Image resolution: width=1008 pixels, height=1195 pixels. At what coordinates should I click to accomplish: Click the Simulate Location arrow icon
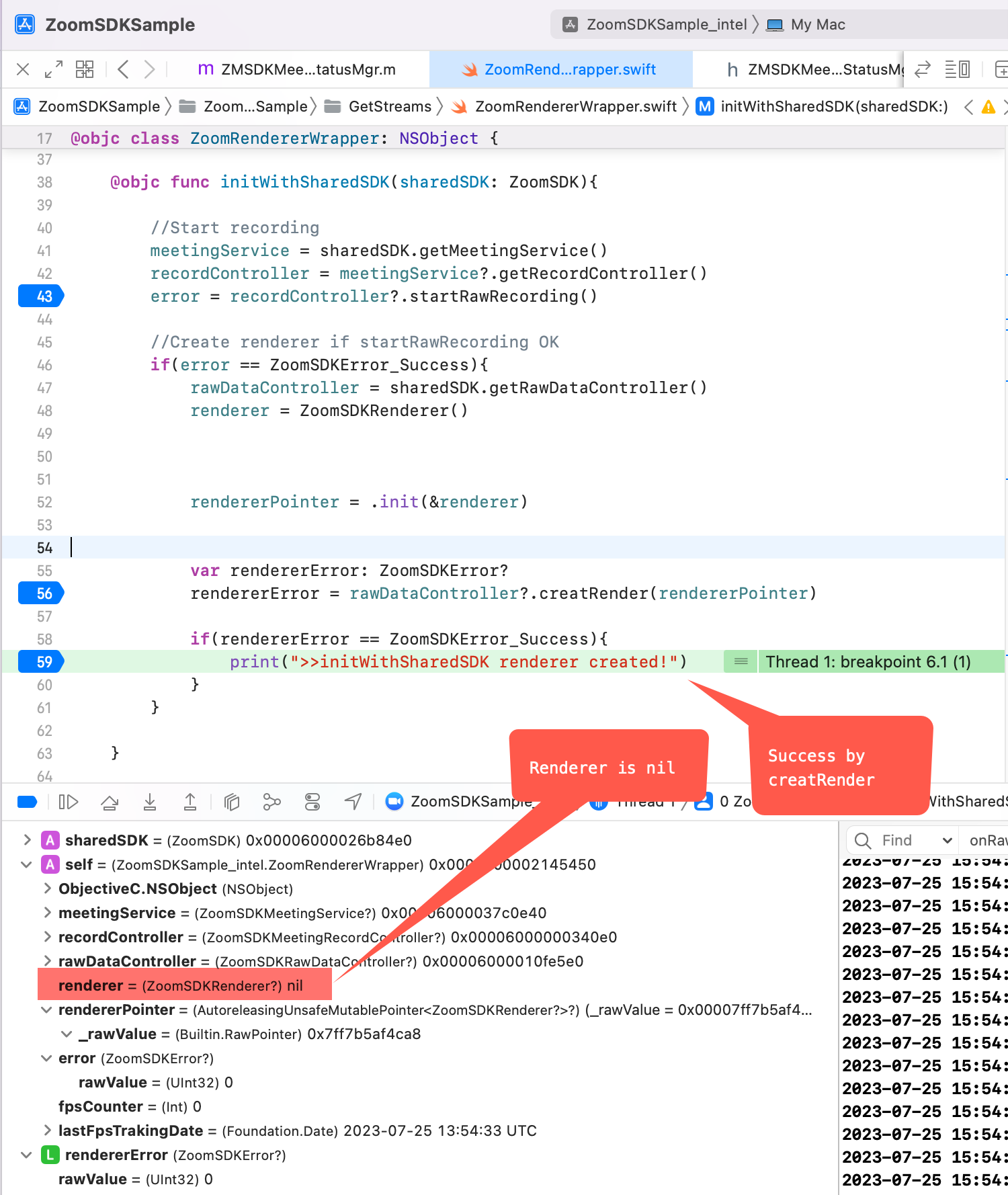tap(353, 801)
